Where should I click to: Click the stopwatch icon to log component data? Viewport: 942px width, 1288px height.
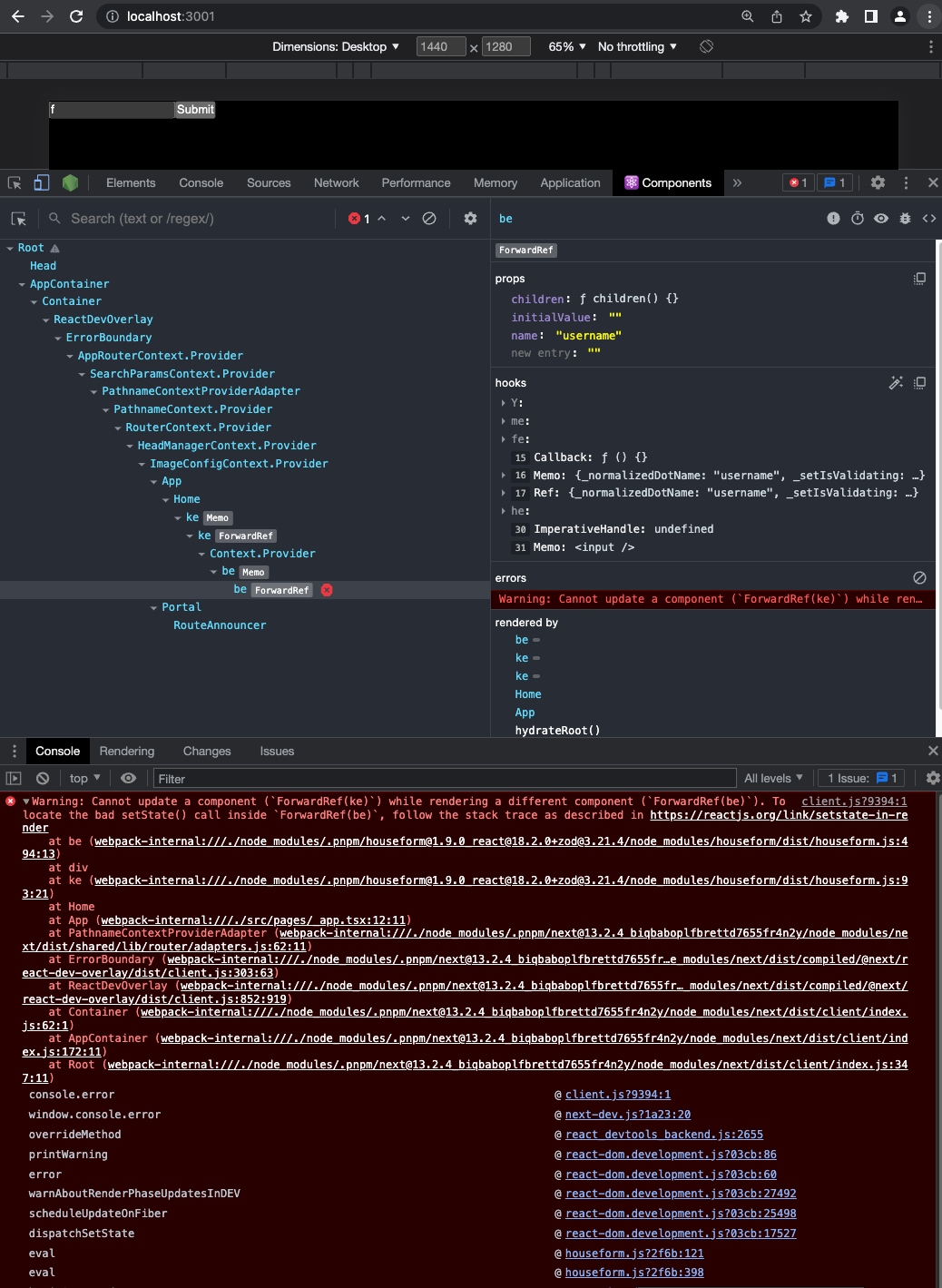858,218
